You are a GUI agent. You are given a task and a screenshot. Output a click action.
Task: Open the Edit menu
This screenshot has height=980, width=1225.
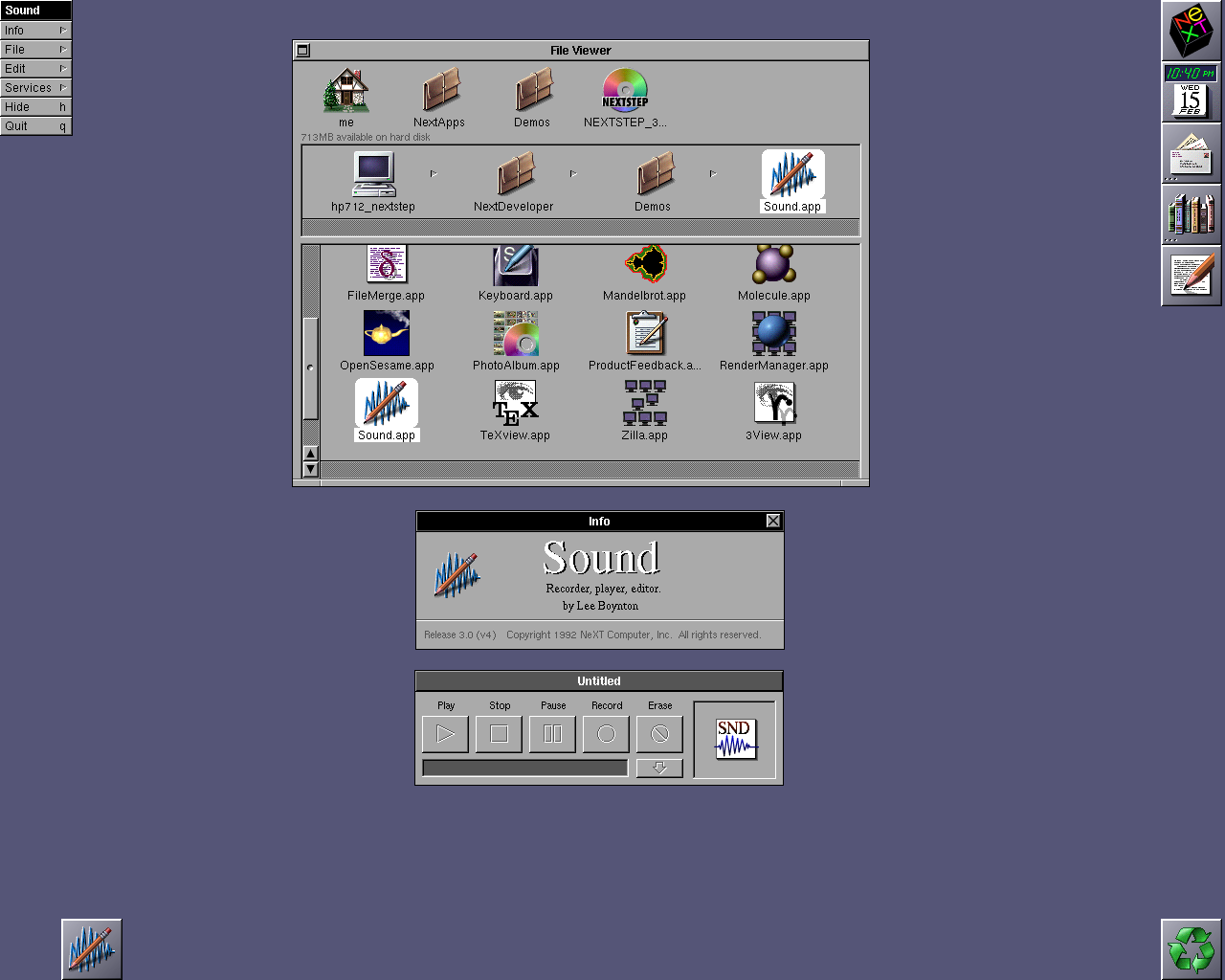coord(36,69)
